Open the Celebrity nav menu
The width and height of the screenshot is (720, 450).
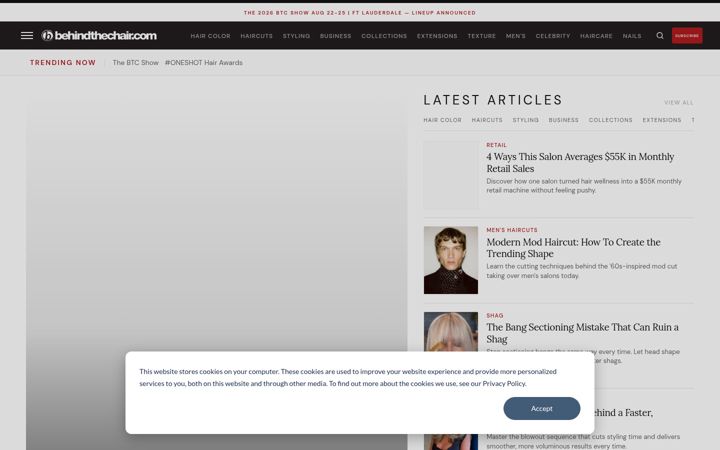[552, 36]
